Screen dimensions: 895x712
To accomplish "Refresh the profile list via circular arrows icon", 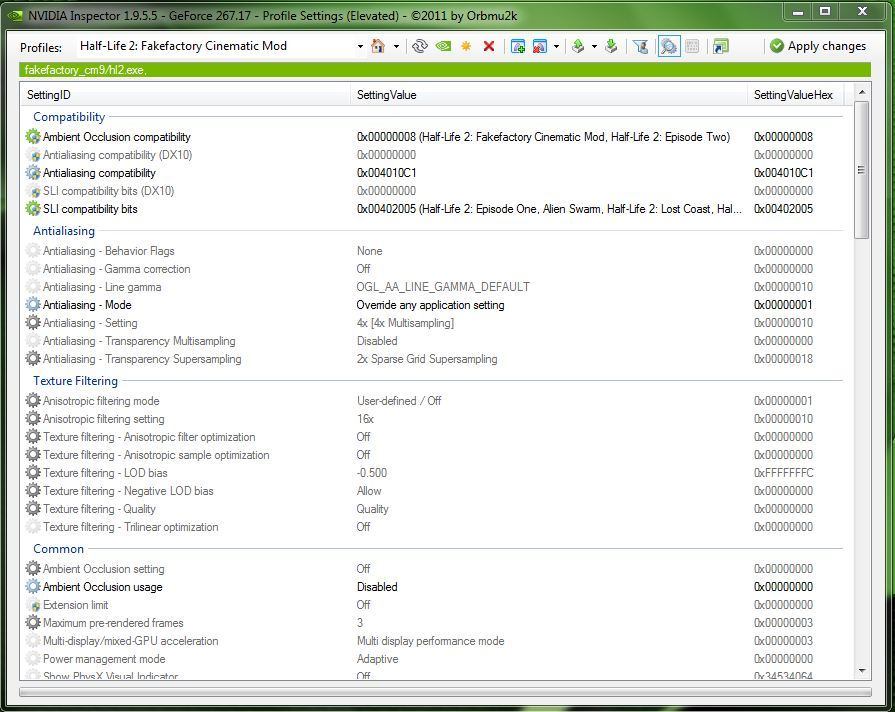I will [x=420, y=46].
